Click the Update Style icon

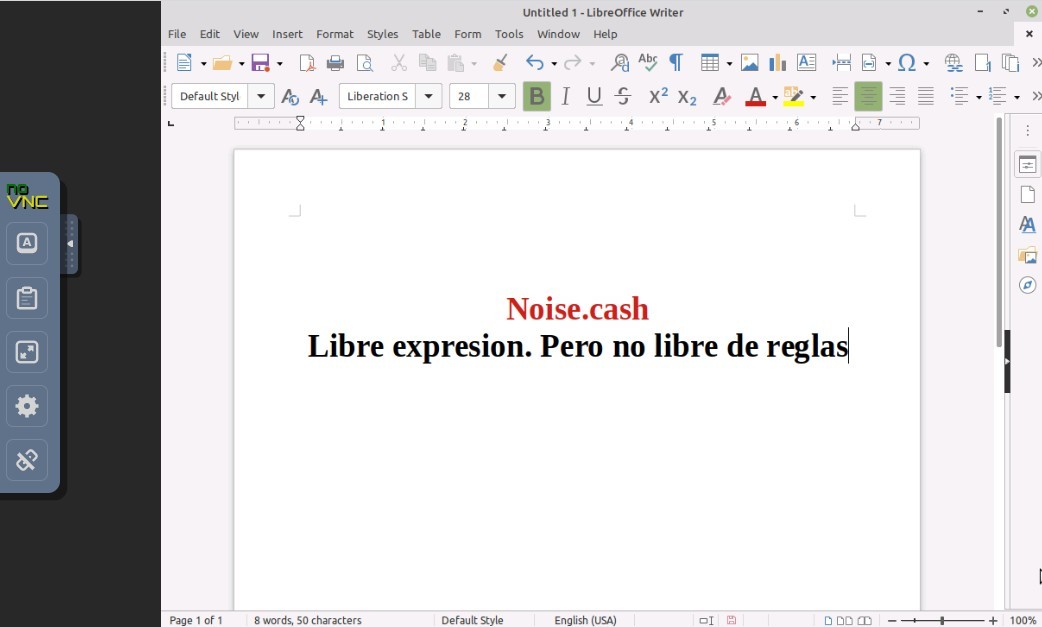290,97
